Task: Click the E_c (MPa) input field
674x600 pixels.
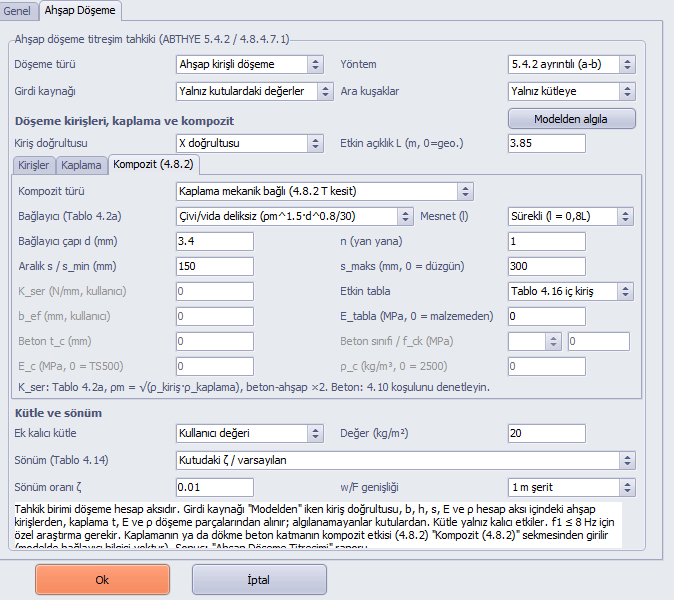Action: tap(214, 367)
